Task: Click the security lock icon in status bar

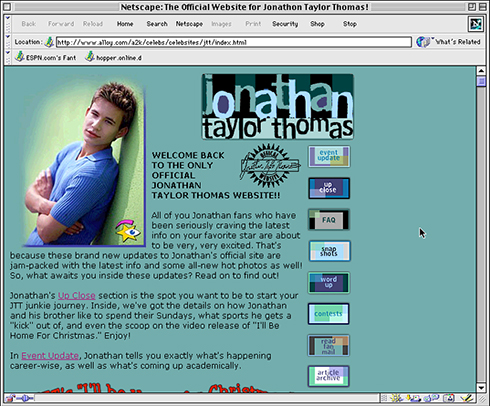Action: pos(10,398)
